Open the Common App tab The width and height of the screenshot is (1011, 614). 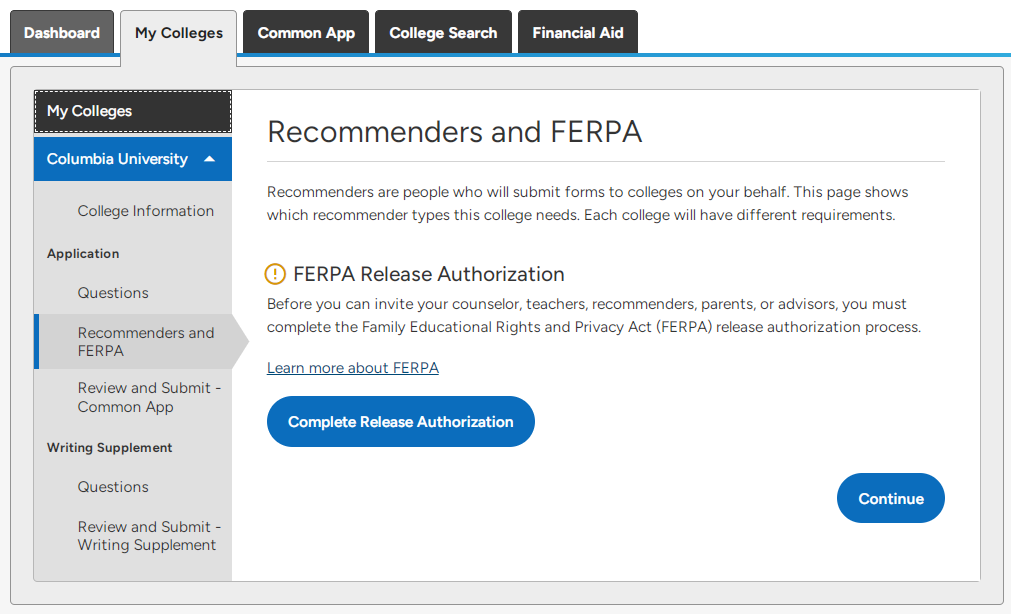(x=306, y=32)
